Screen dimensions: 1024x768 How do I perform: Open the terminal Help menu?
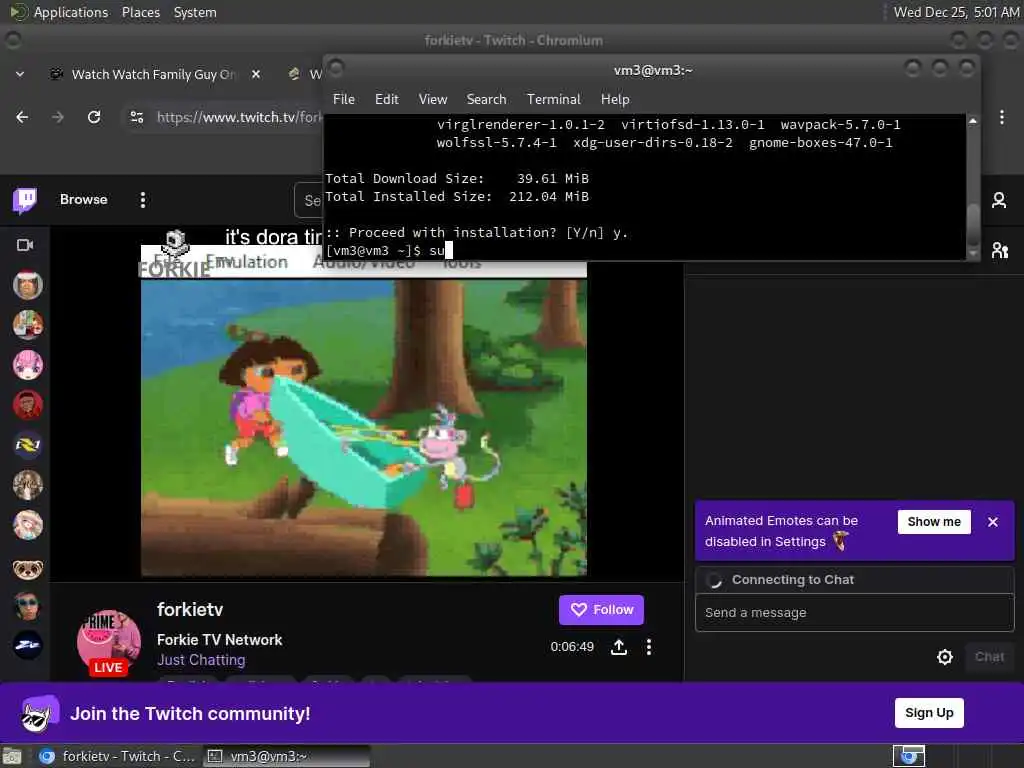615,99
